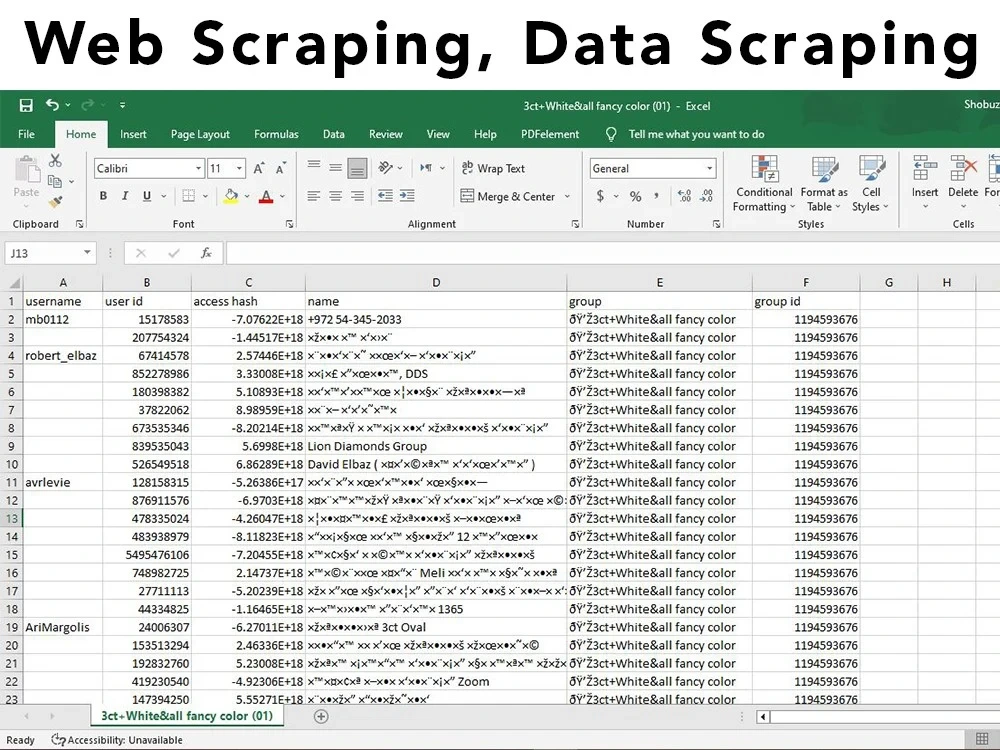1000x750 pixels.
Task: Toggle center alignment for the cell
Action: click(336, 196)
